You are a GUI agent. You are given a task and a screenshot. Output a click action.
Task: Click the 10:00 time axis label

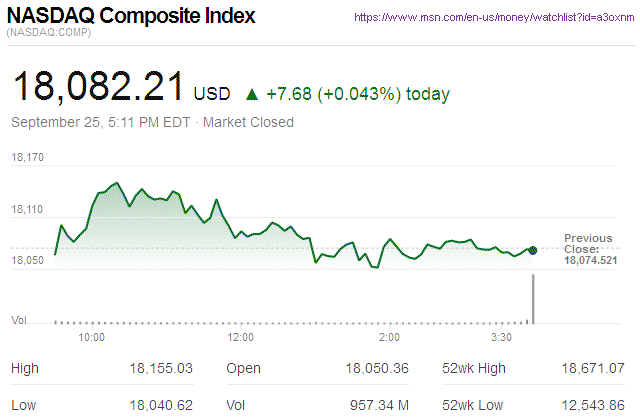click(92, 338)
